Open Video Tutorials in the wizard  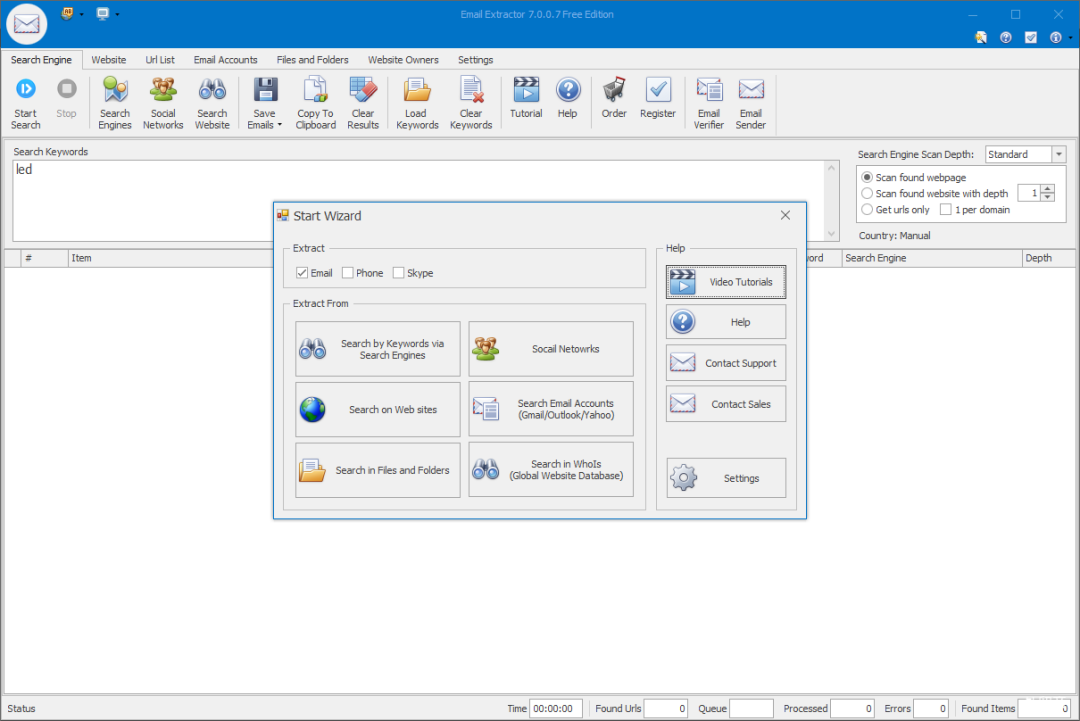726,282
